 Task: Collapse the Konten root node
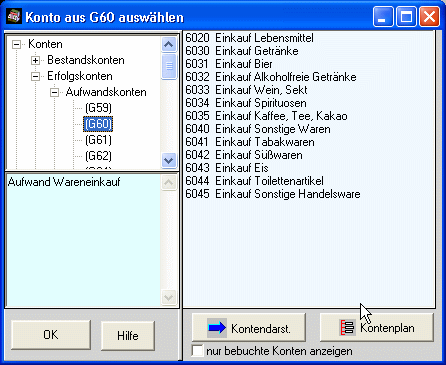point(16,44)
